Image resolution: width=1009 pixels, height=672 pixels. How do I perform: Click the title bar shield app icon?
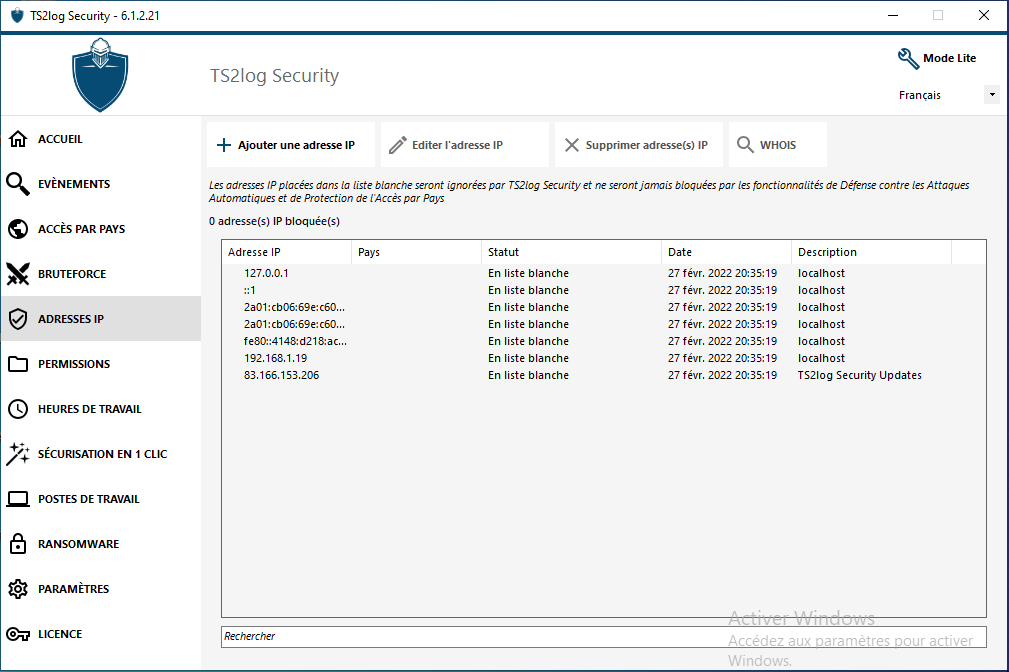pyautogui.click(x=17, y=15)
